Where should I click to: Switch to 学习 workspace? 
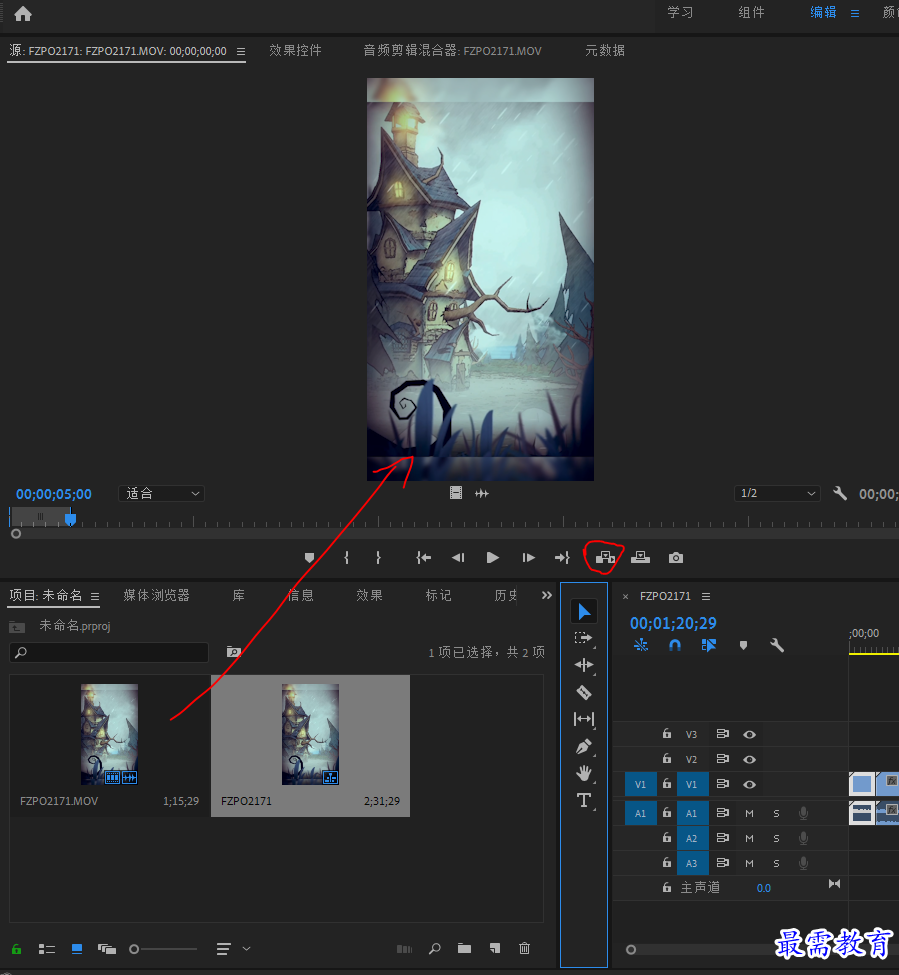point(680,12)
